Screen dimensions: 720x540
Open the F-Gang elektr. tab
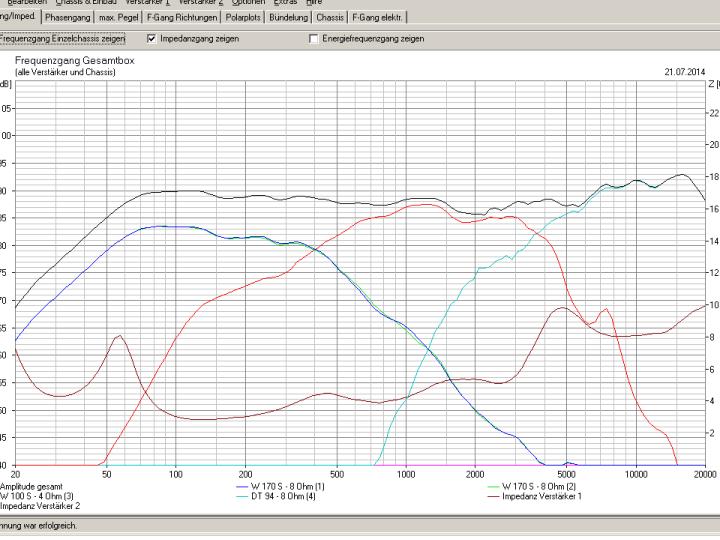click(x=377, y=18)
